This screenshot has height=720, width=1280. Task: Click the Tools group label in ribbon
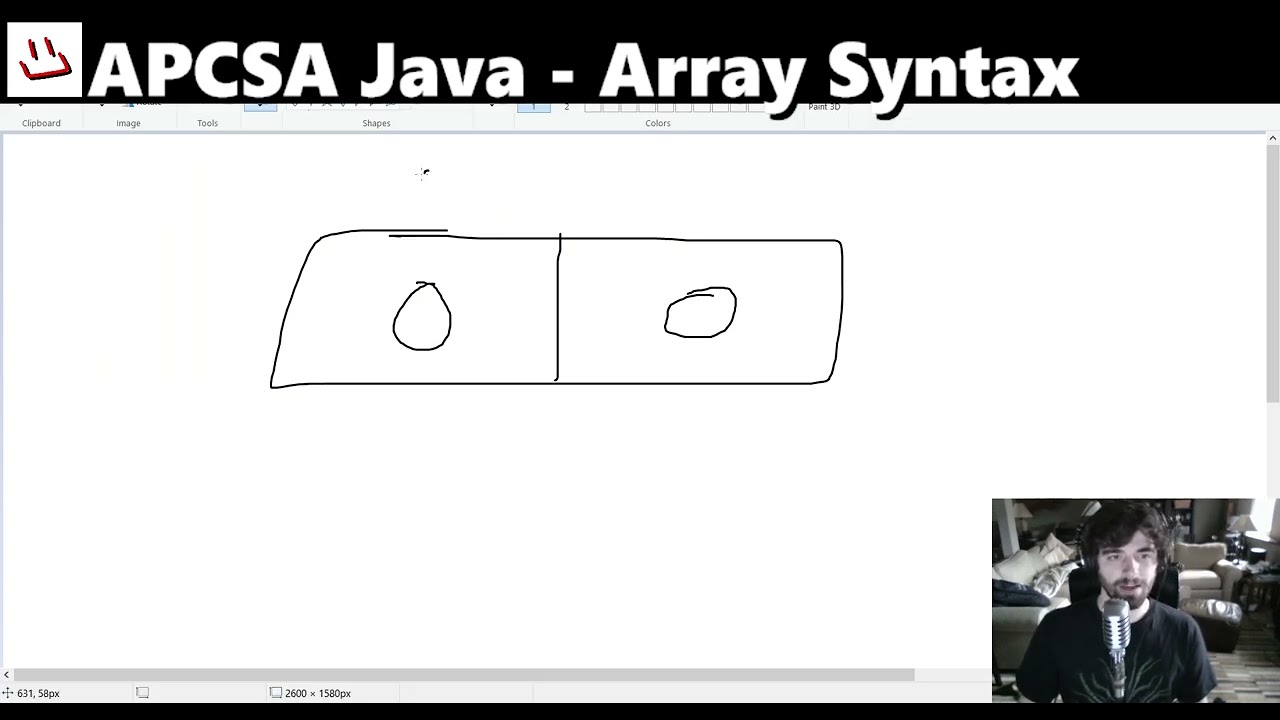207,123
